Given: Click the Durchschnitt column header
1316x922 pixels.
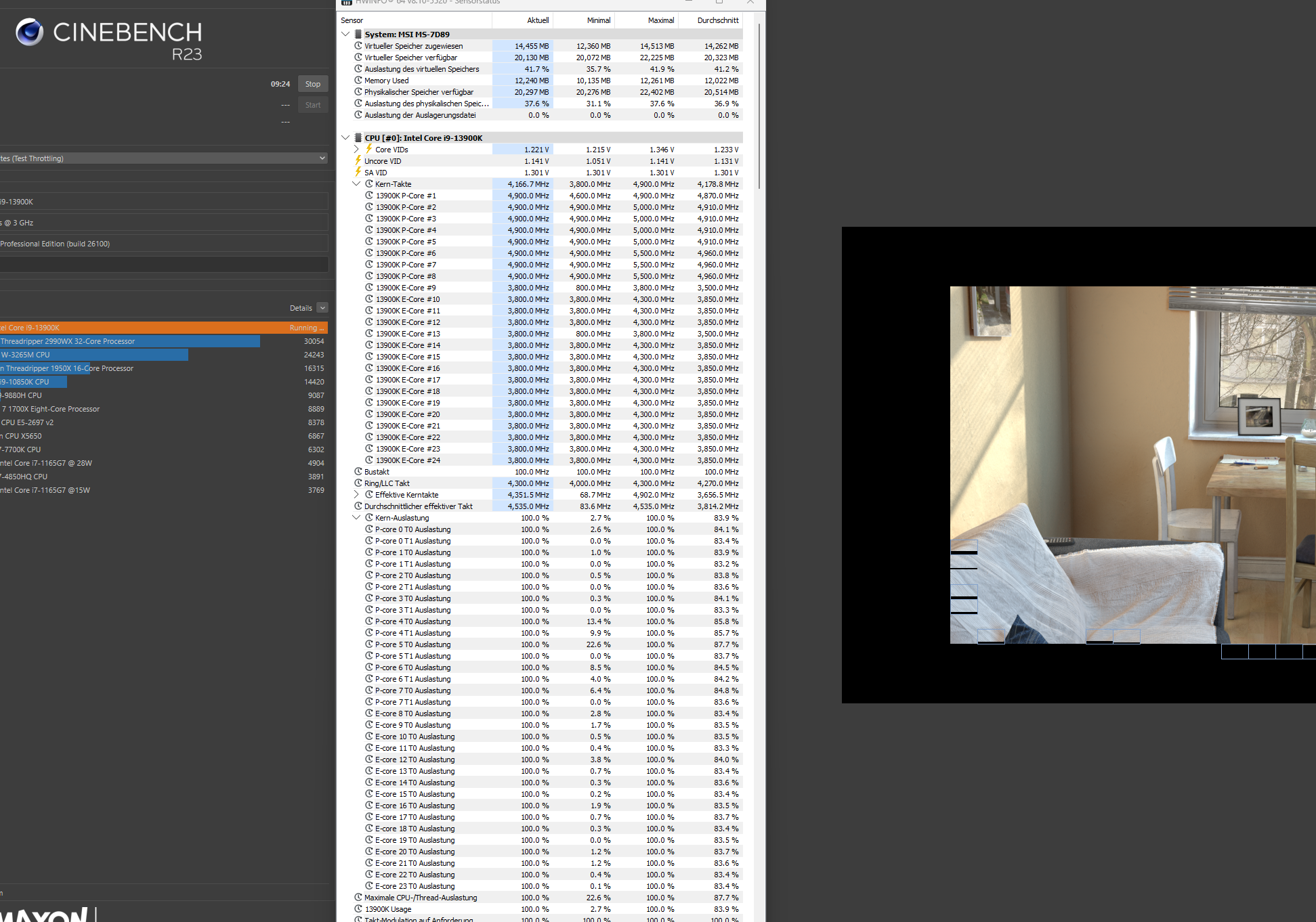Looking at the screenshot, I should [x=717, y=20].
